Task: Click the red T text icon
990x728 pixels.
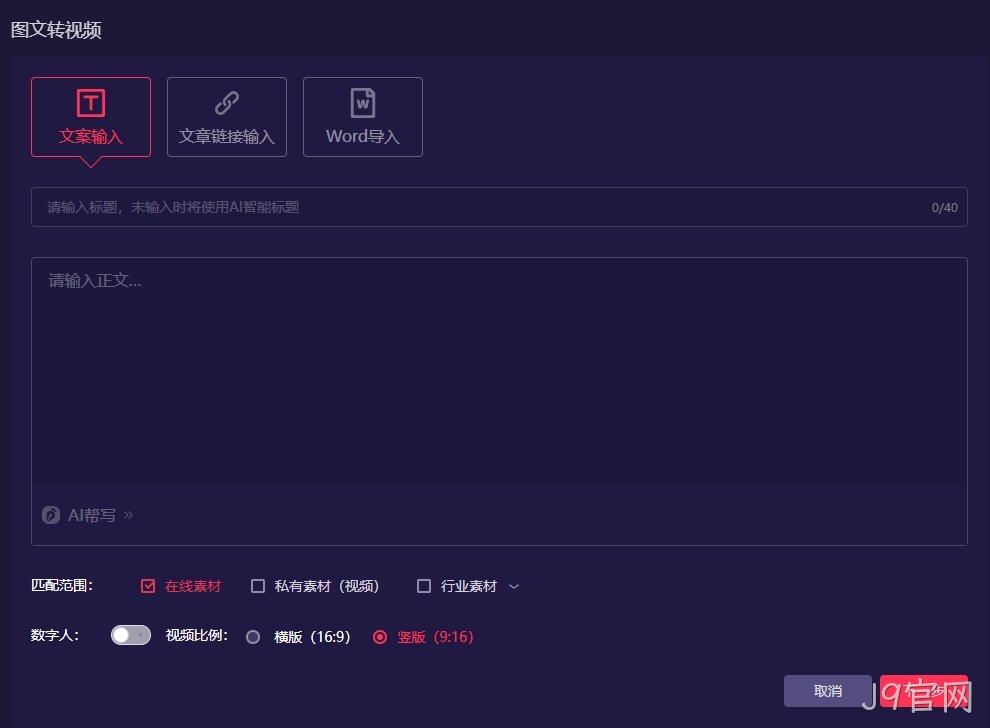Action: [91, 103]
